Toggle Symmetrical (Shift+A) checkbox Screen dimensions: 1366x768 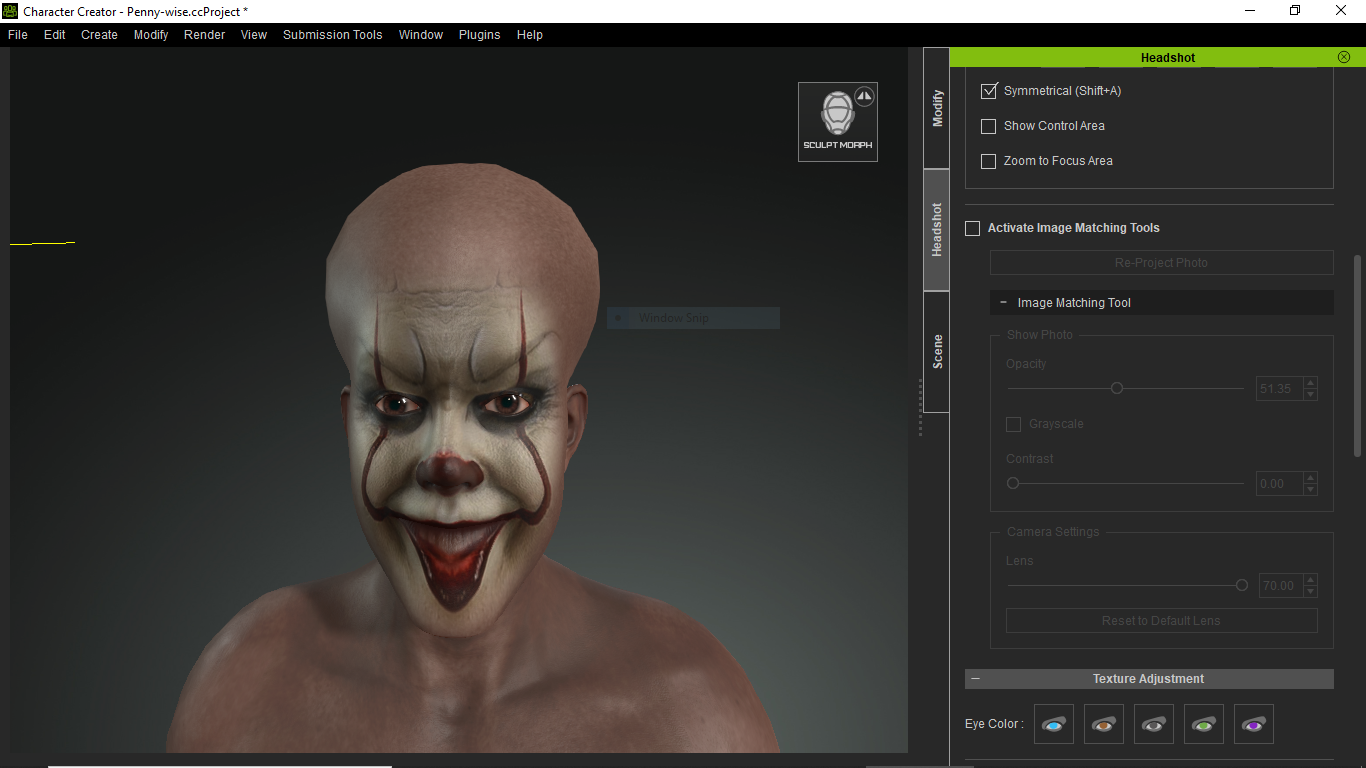(x=989, y=91)
